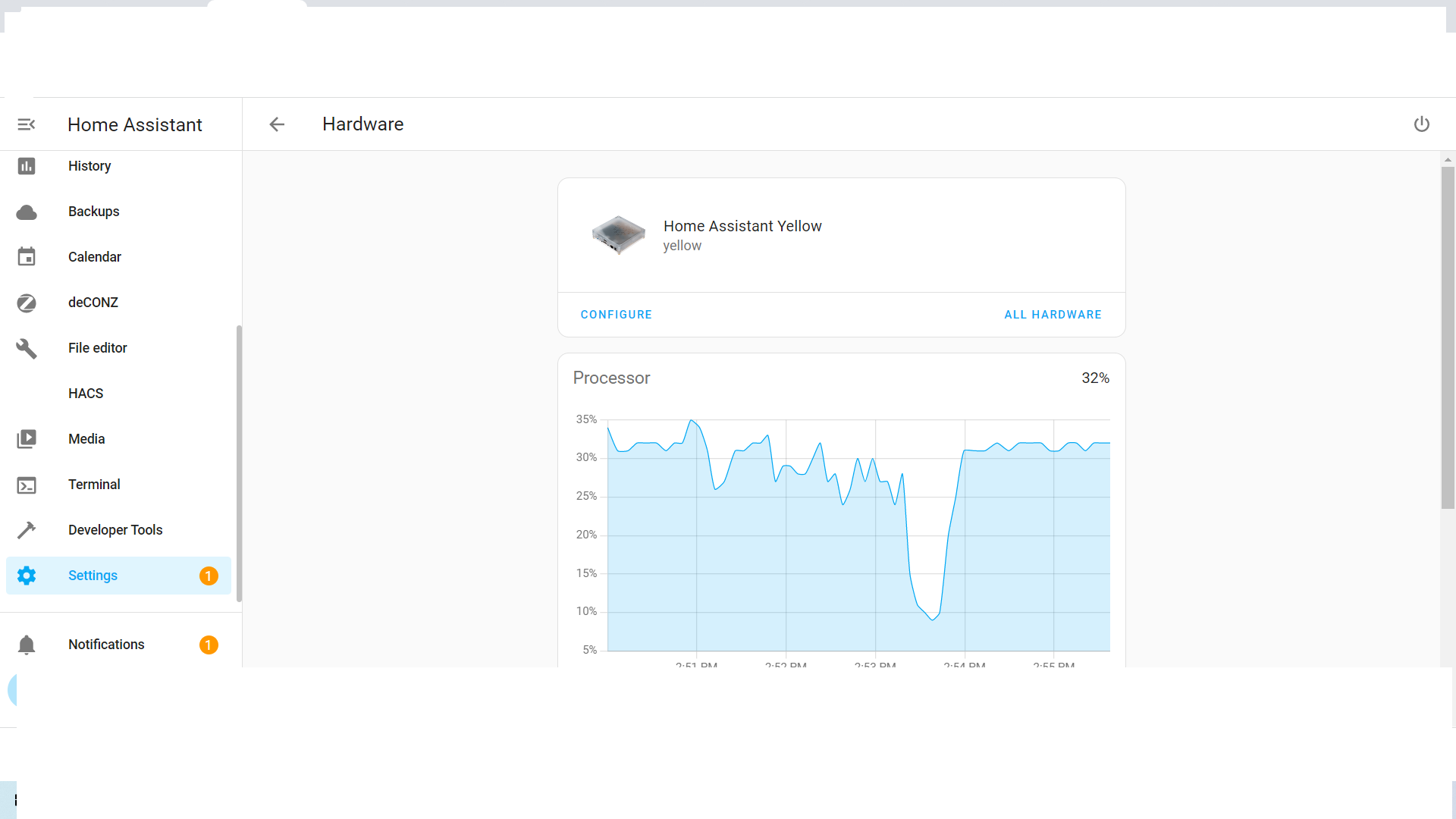Open the Terminal console icon
1456x819 pixels.
click(27, 485)
